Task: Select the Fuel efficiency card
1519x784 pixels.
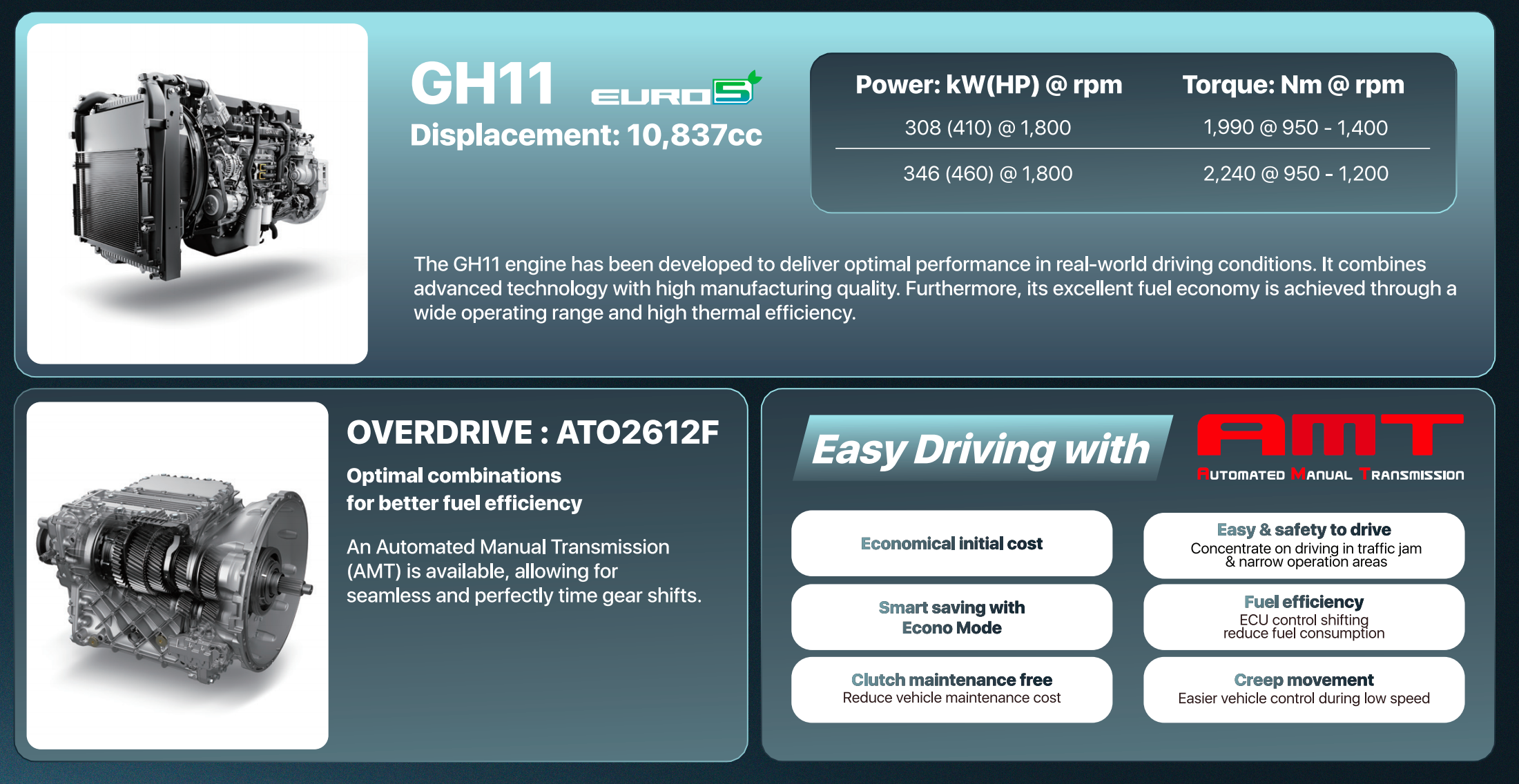Action: pyautogui.click(x=1304, y=617)
